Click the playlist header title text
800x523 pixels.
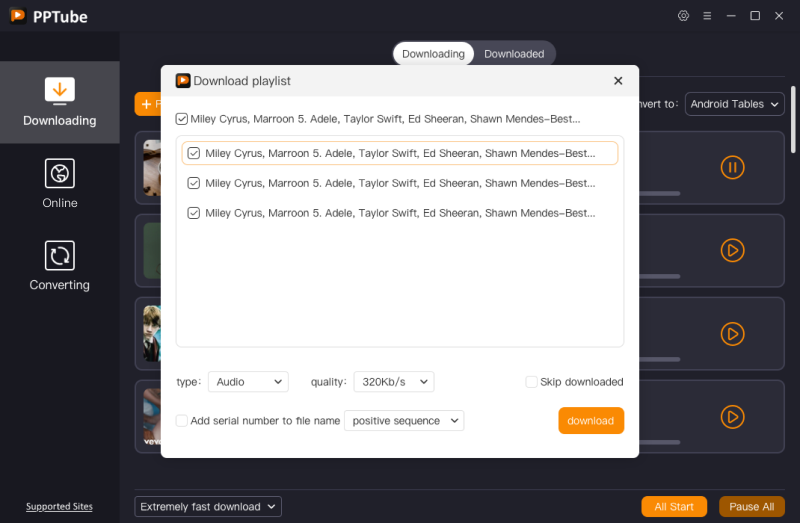(x=385, y=119)
